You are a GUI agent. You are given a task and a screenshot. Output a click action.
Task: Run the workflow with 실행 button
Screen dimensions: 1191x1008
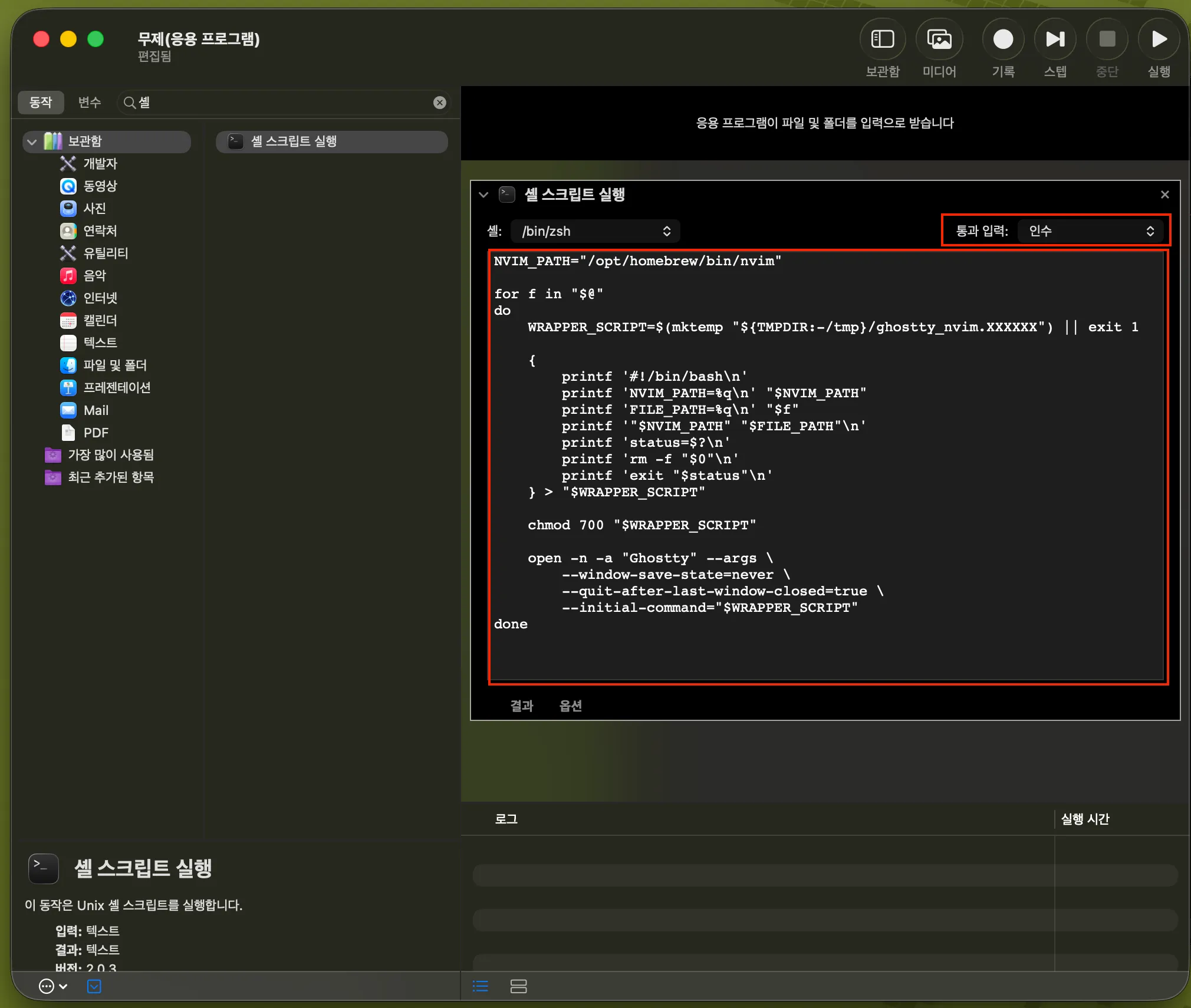pyautogui.click(x=1159, y=39)
